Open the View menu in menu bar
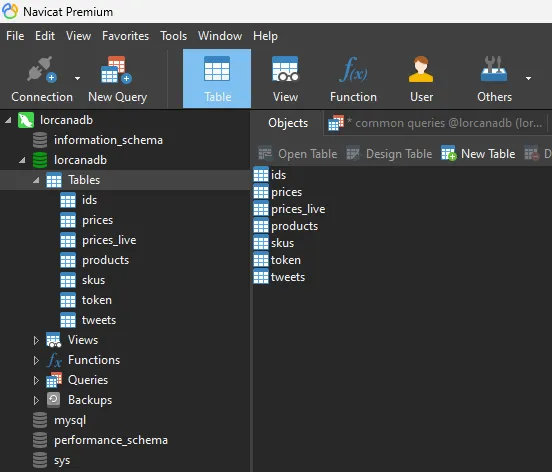This screenshot has height=472, width=552. pyautogui.click(x=79, y=36)
